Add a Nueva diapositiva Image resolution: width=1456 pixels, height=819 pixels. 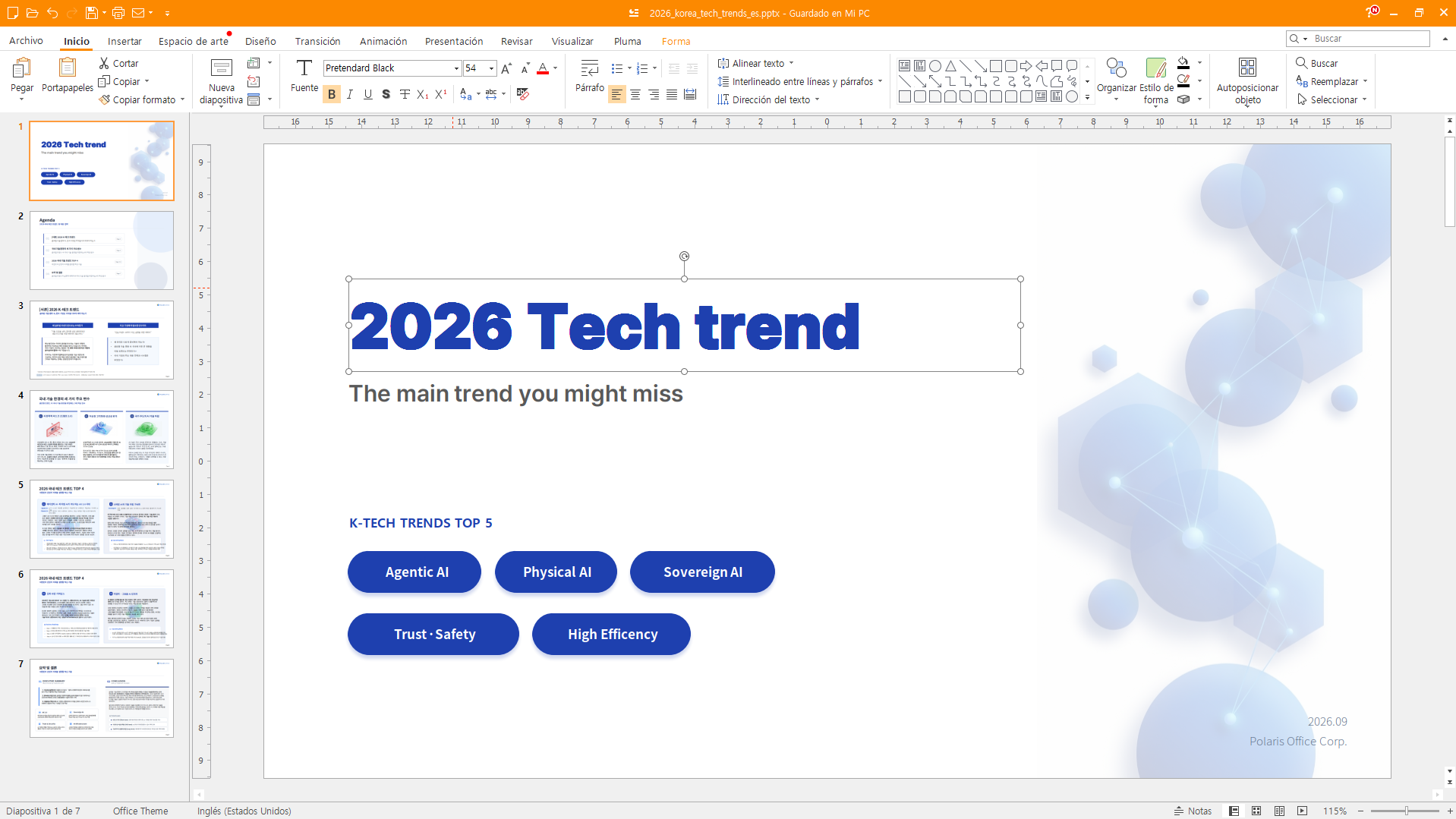point(221,81)
